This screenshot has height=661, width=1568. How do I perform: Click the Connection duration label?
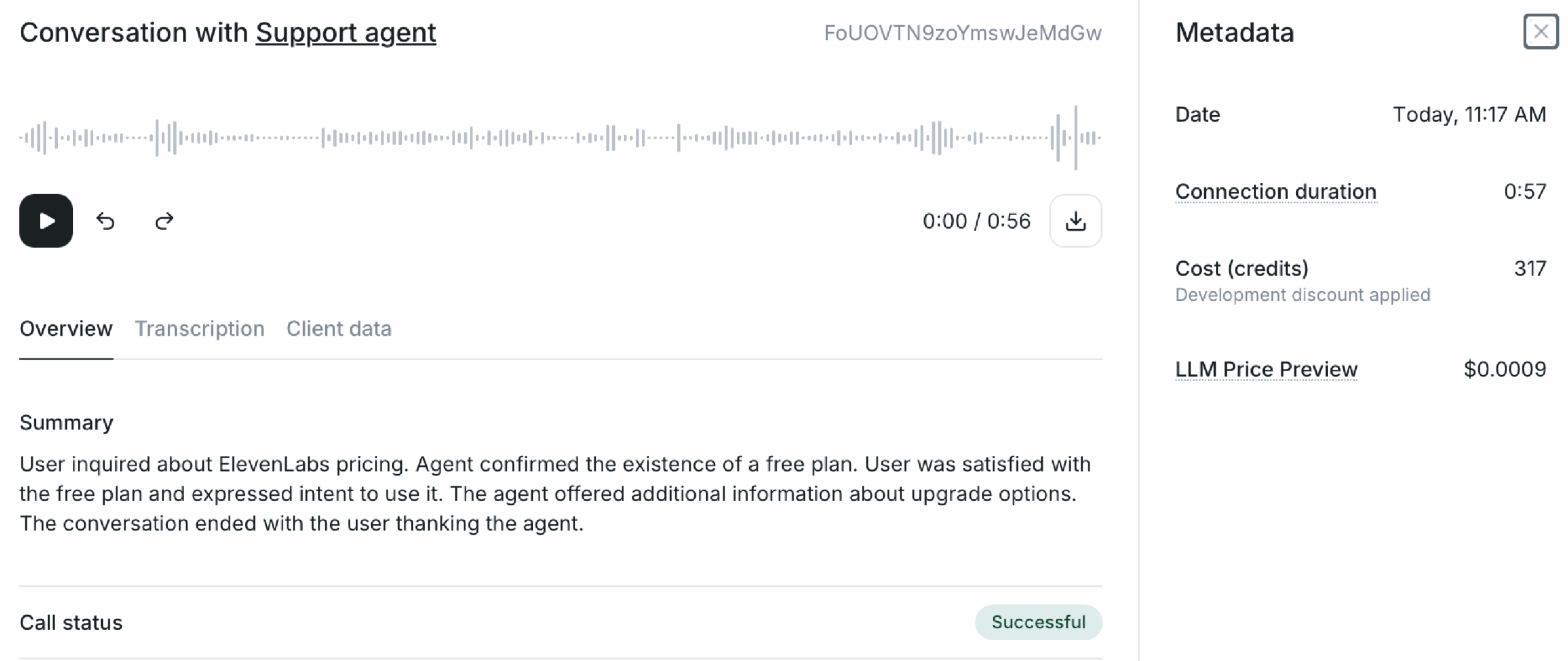point(1275,192)
